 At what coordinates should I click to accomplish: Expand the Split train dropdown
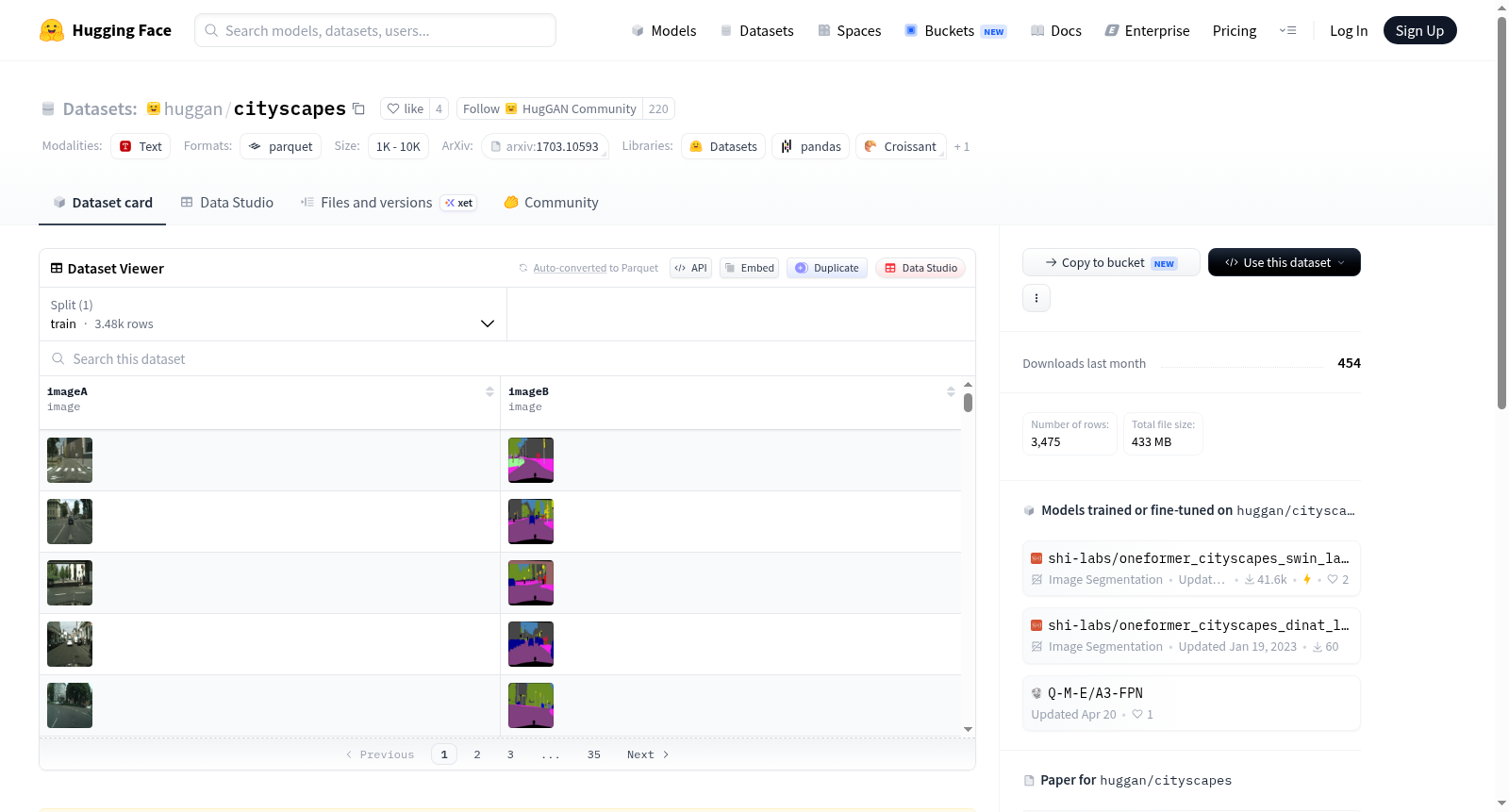tap(273, 314)
